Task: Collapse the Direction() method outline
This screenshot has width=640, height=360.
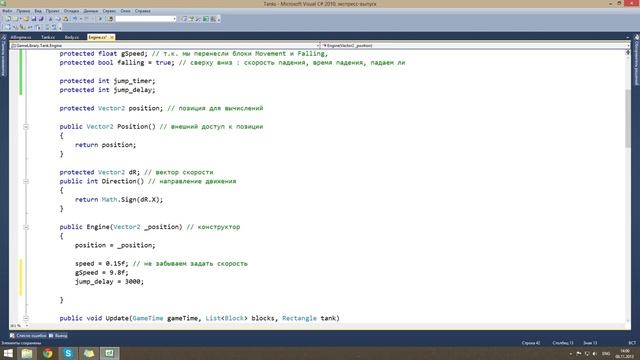Action: pyautogui.click(x=26, y=182)
